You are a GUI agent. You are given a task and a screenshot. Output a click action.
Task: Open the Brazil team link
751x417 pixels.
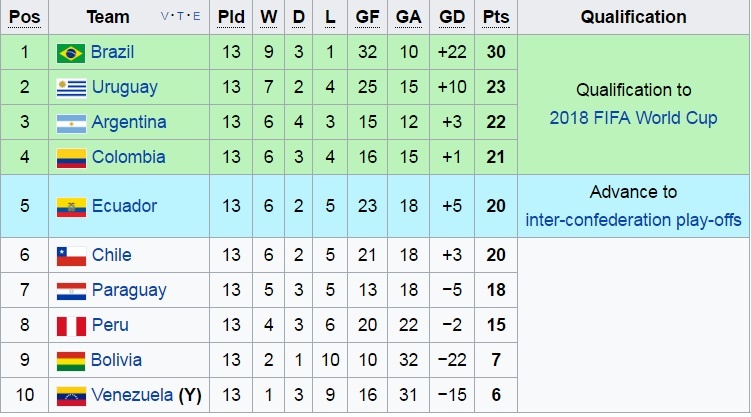(x=112, y=52)
